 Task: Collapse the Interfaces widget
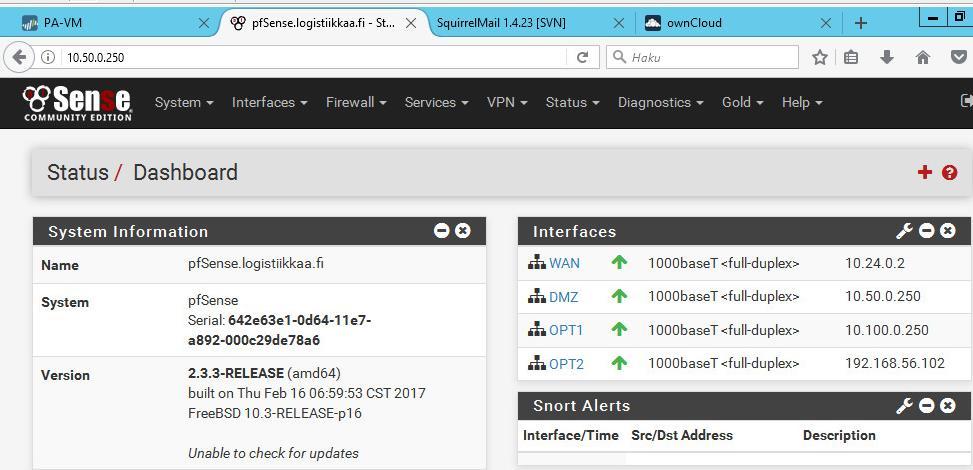(x=926, y=231)
